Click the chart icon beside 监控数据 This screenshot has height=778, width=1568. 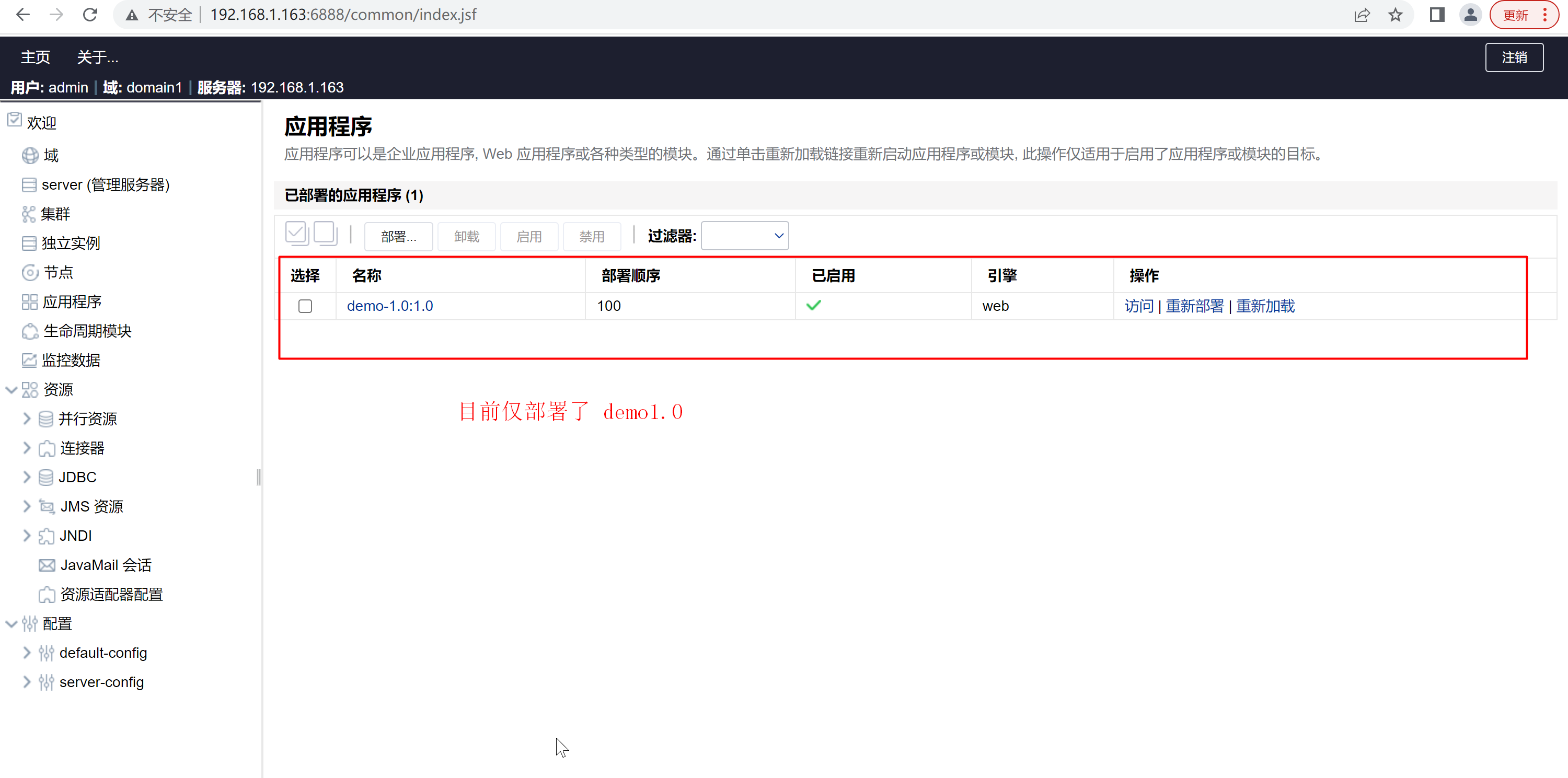[29, 360]
